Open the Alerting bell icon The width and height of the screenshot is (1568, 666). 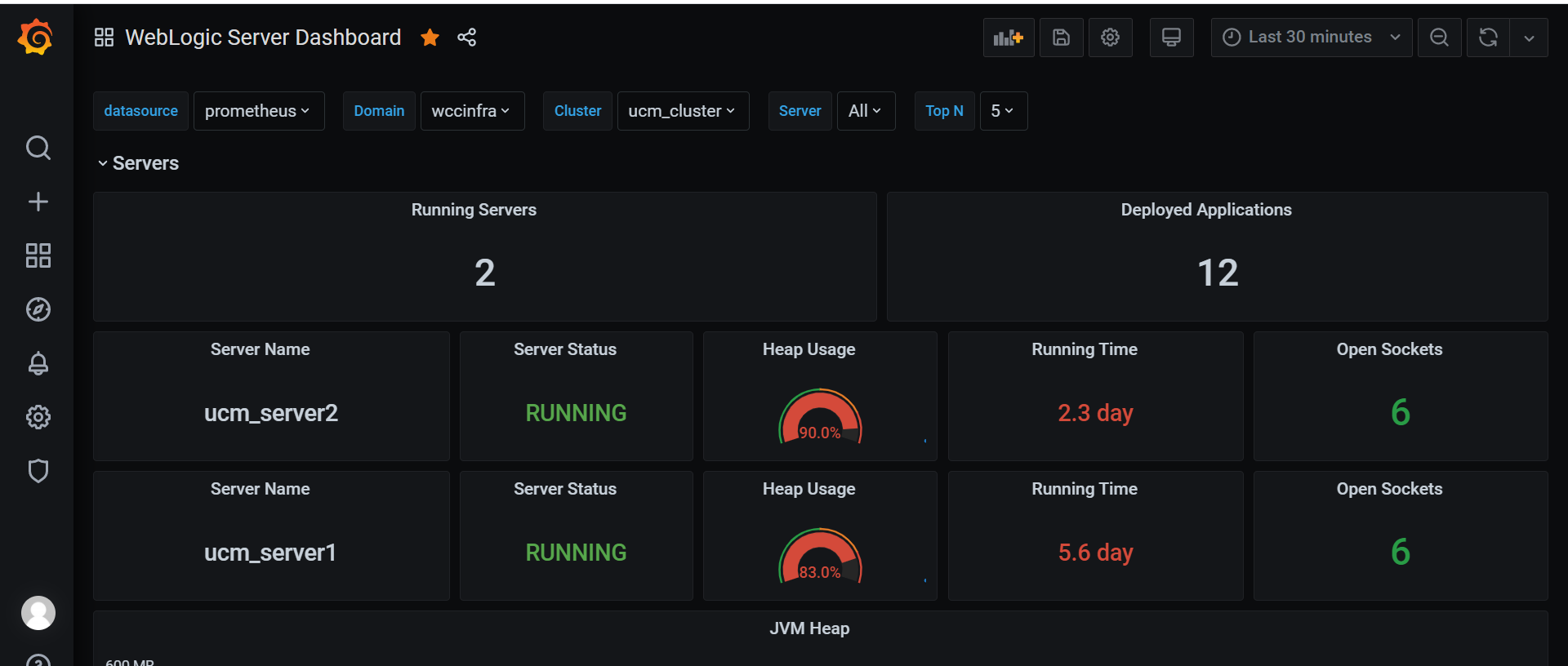point(38,363)
